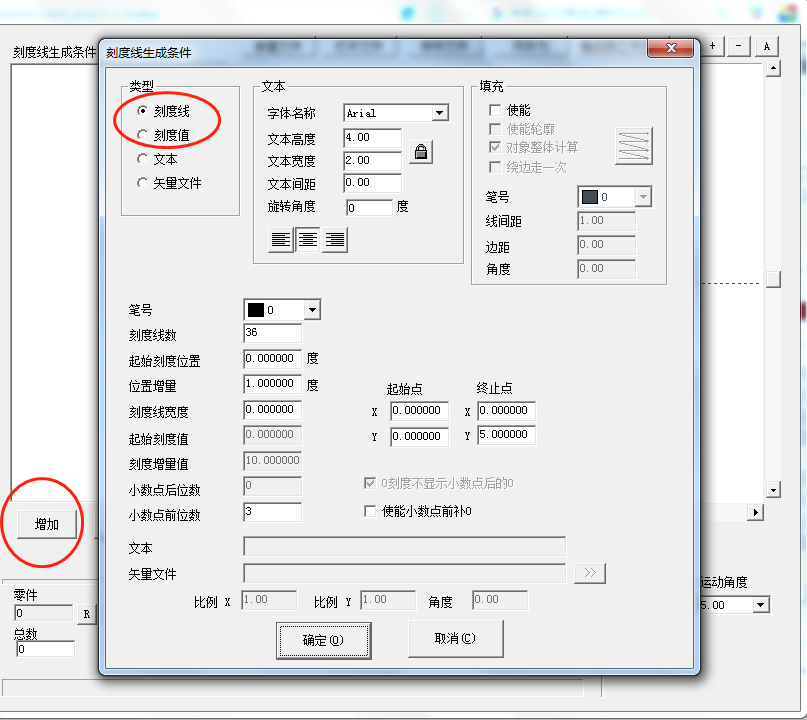This screenshot has height=720, width=807.
Task: Set text alignment to left
Action: 280,240
